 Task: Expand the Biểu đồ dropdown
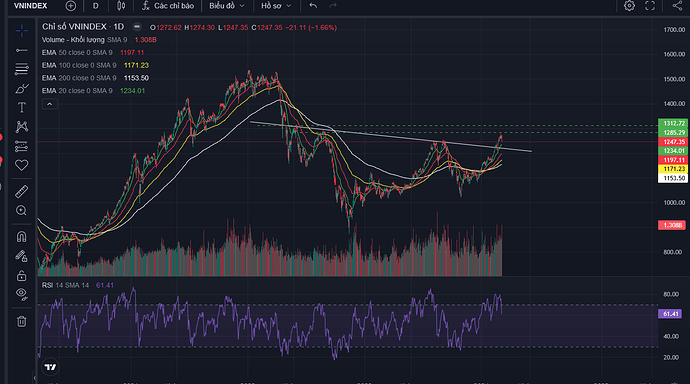tap(226, 6)
